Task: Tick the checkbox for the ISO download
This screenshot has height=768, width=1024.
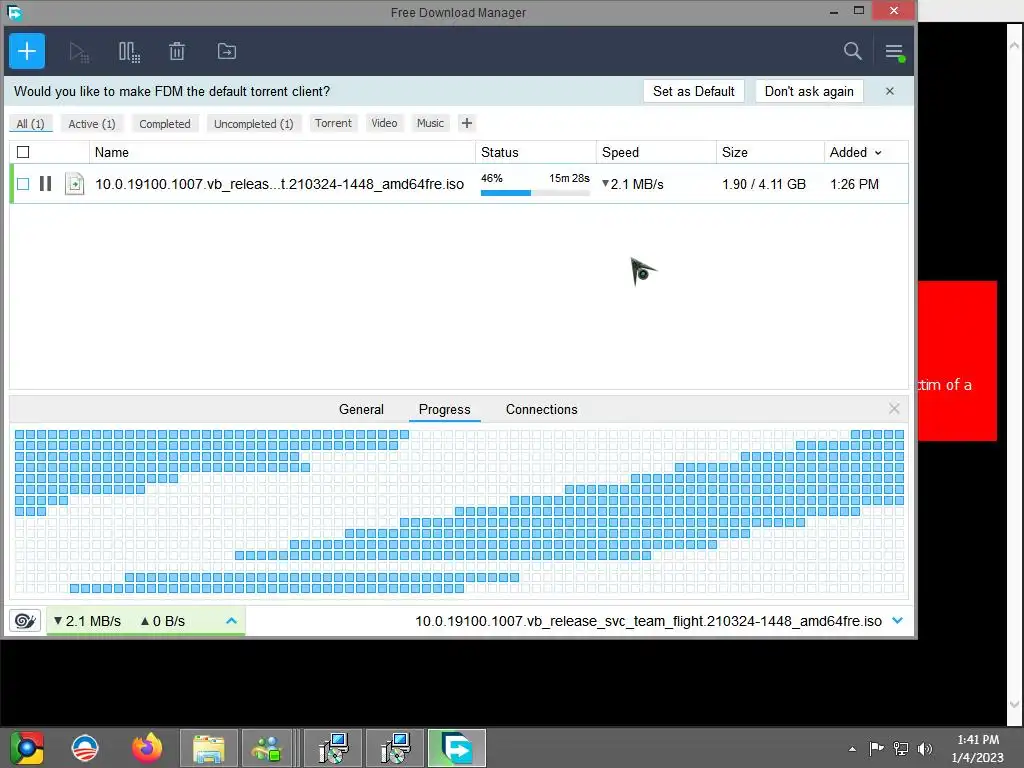Action: [x=23, y=184]
